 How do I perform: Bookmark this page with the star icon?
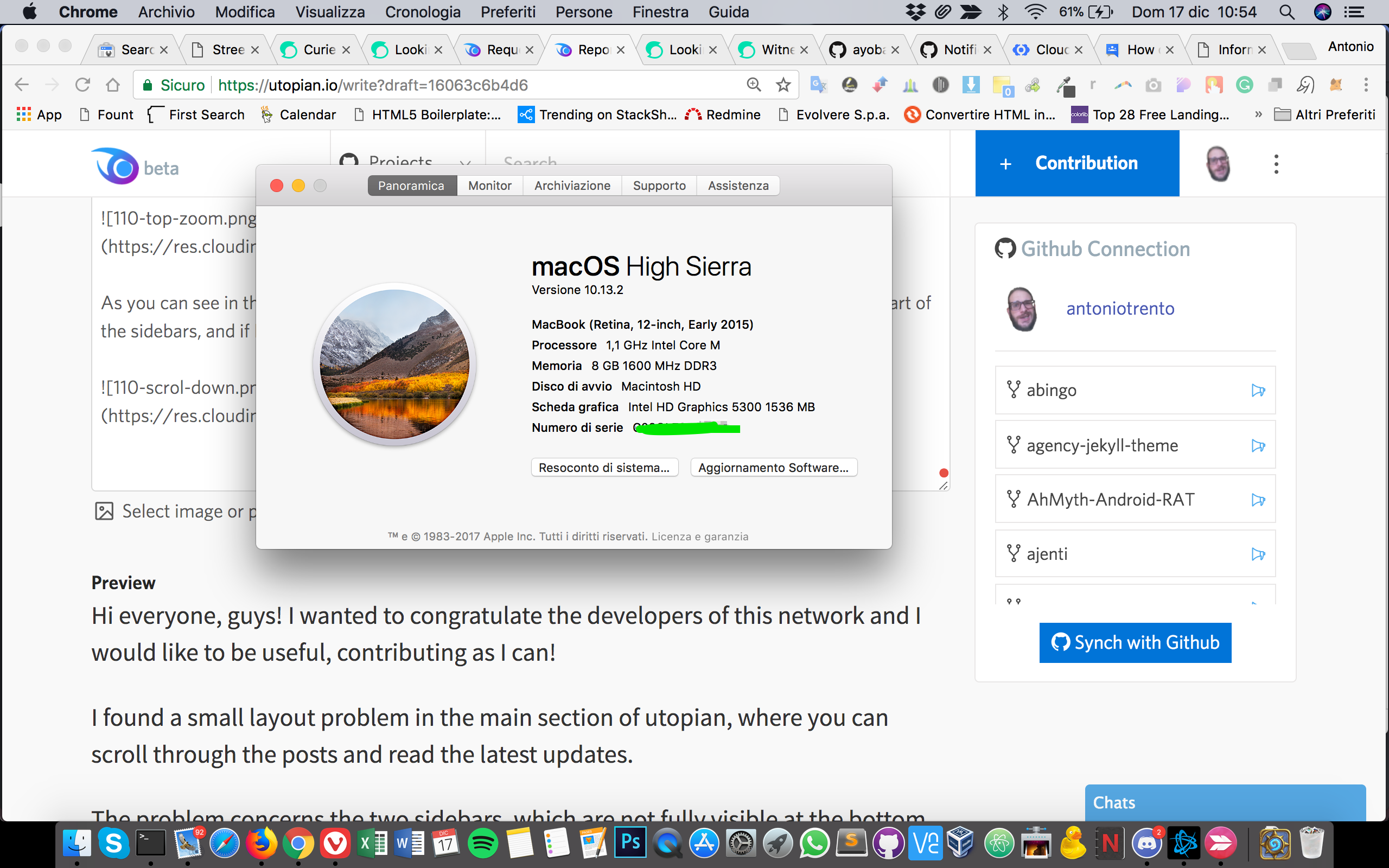(783, 85)
